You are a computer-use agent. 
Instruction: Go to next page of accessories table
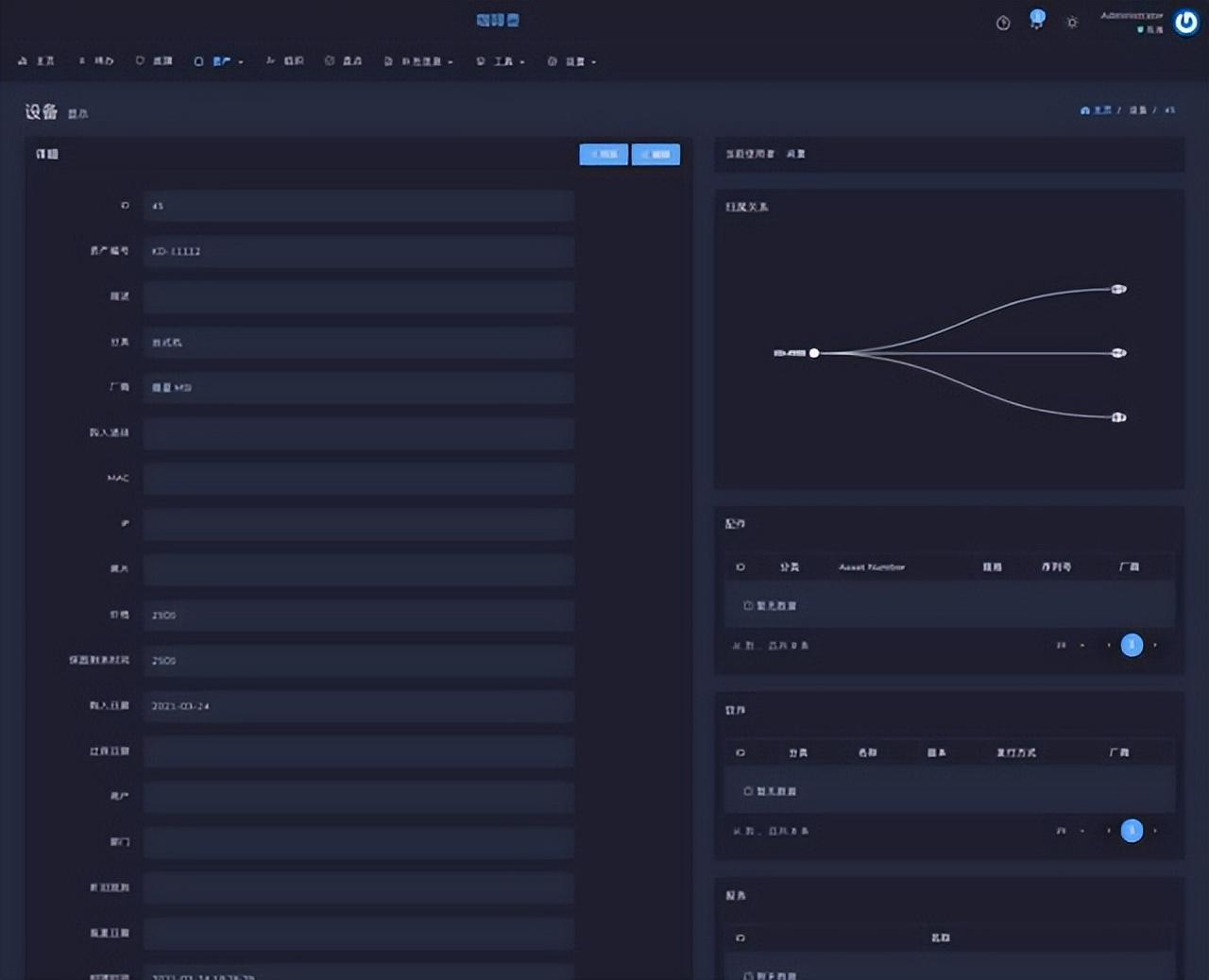tap(1155, 646)
